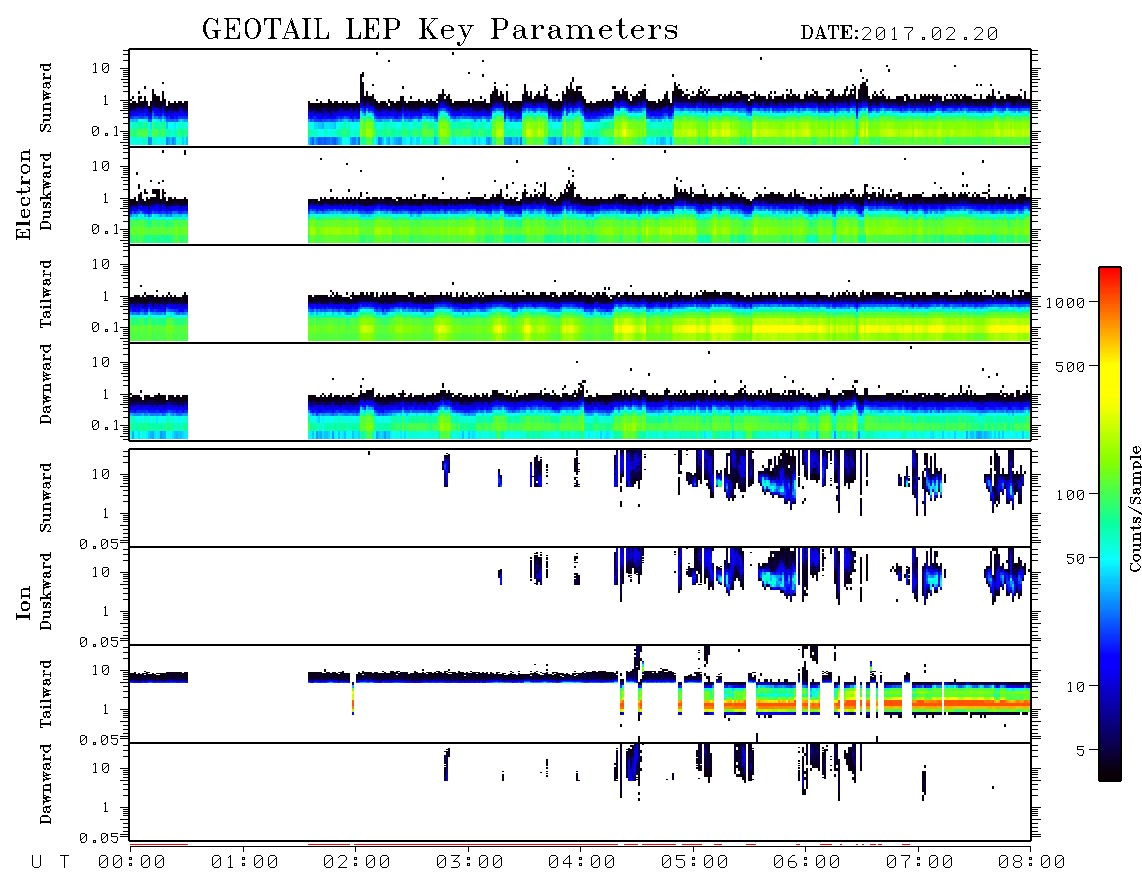Click the Ion Duskward row label
This screenshot has width=1142, height=880.
(x=46, y=591)
